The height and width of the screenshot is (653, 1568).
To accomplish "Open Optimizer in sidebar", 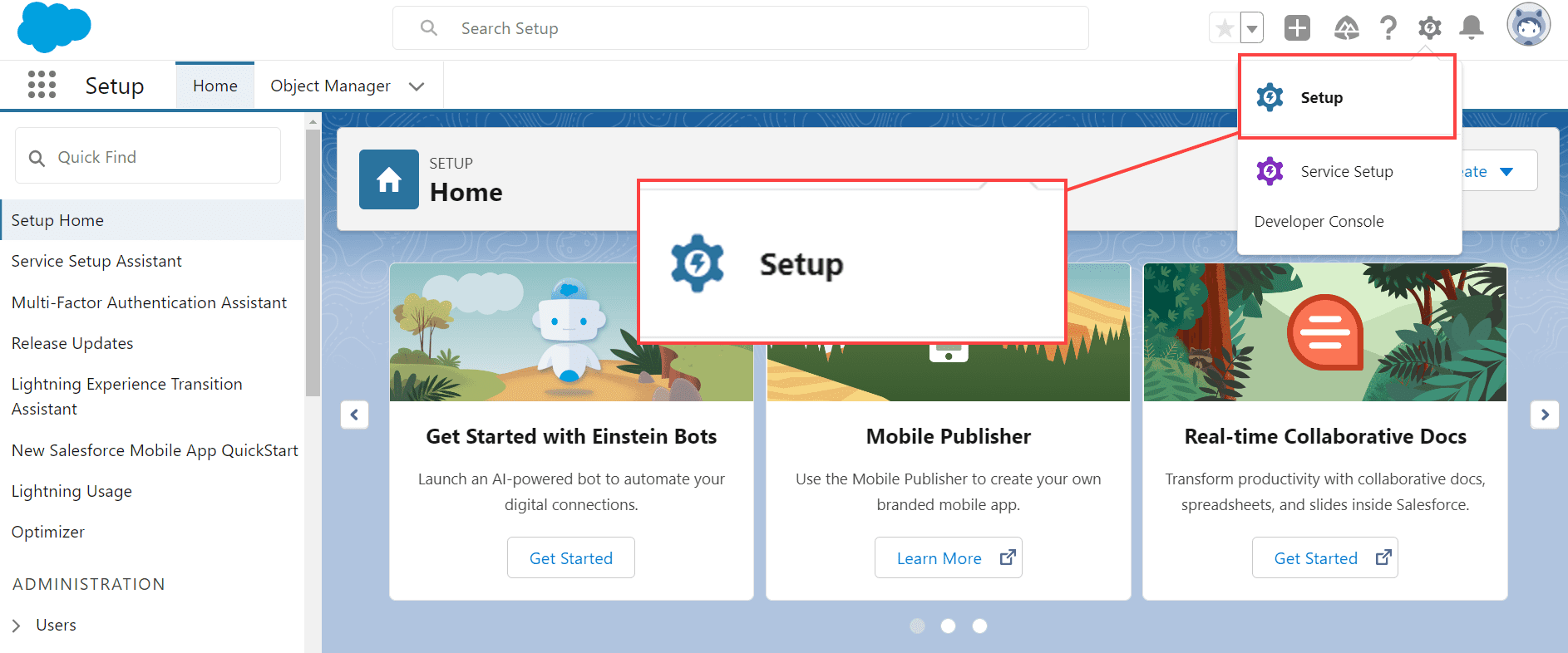I will 47,532.
